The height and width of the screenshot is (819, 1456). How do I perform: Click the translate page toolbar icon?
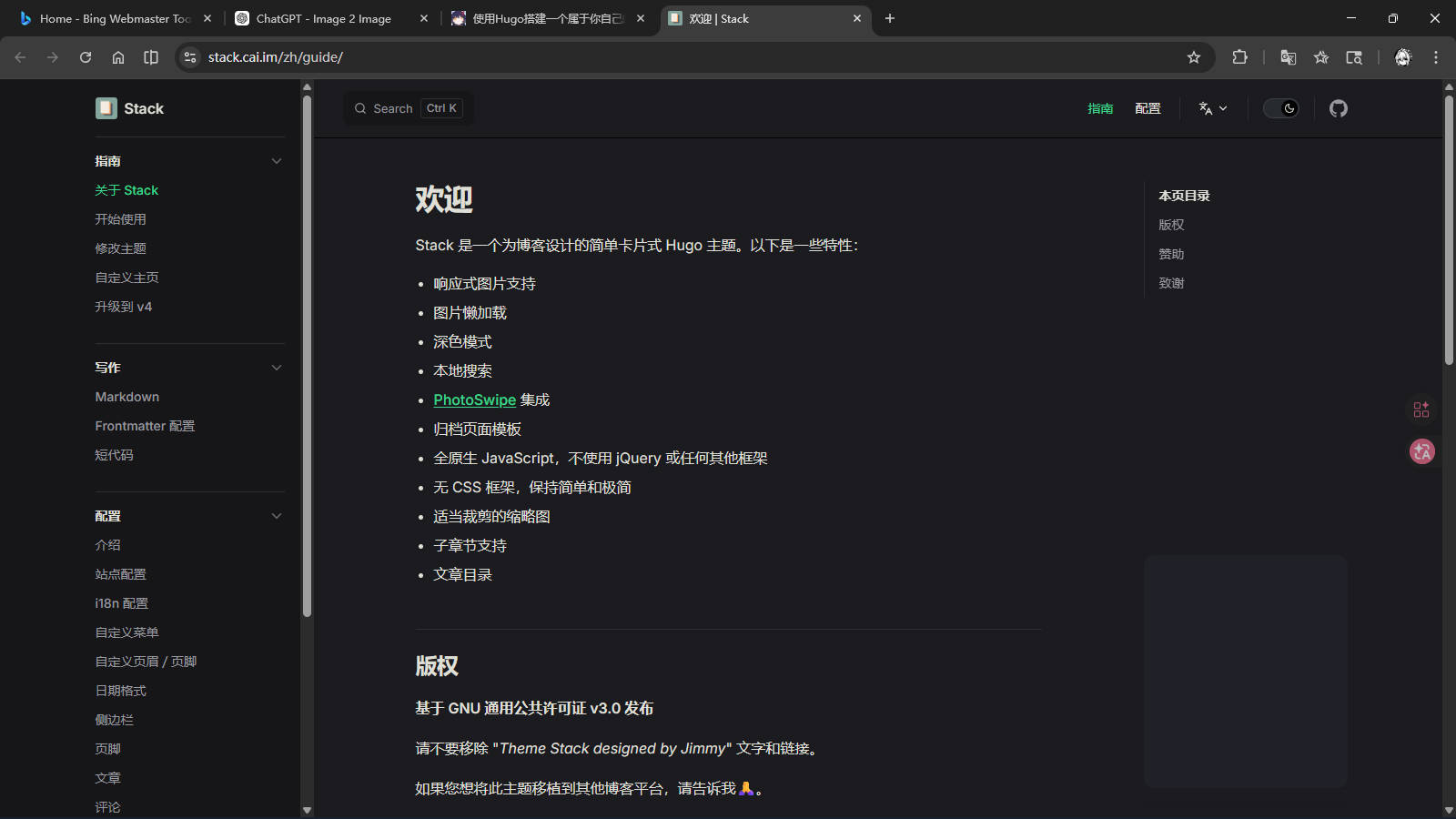coord(1288,57)
